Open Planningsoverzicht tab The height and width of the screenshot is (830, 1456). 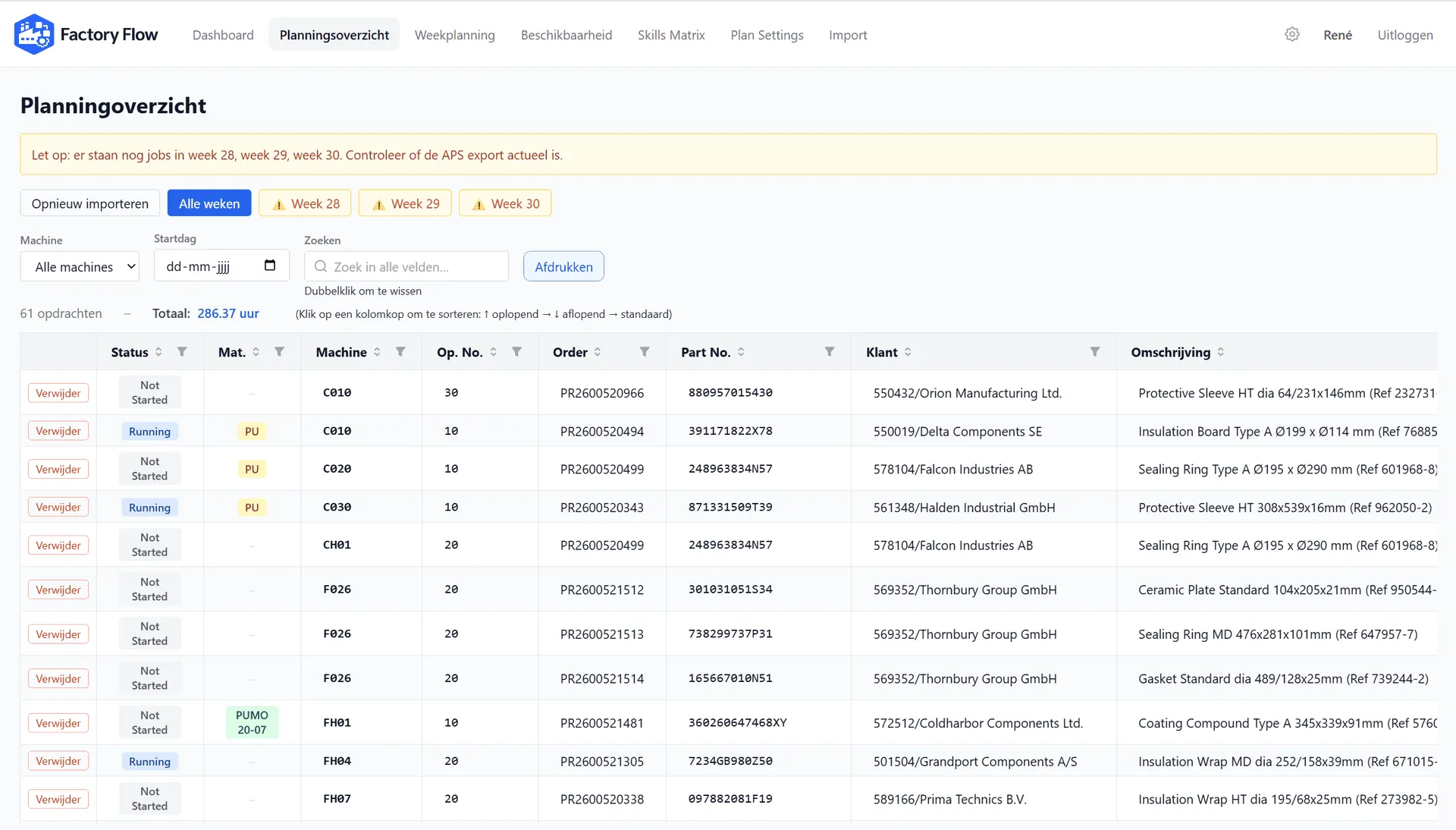334,35
